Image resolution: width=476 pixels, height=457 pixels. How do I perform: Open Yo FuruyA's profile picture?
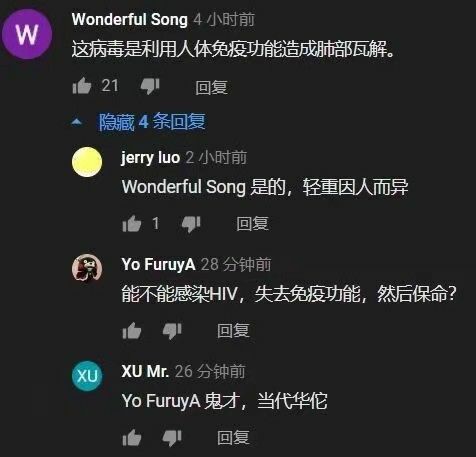point(87,269)
